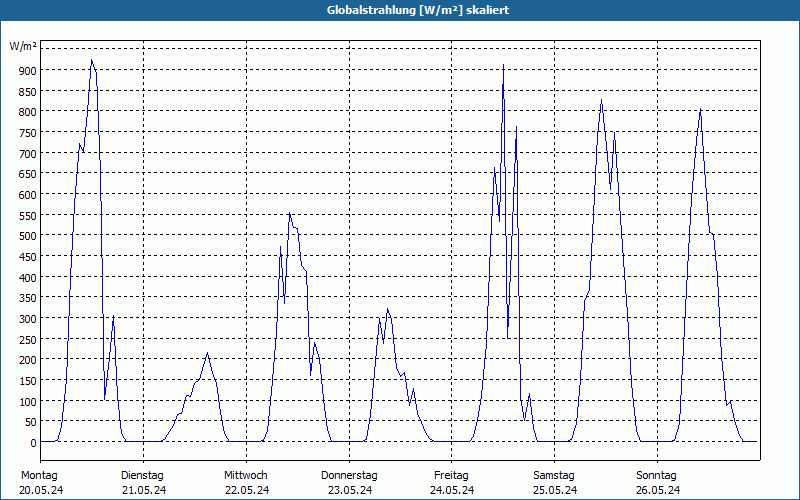Select the 'Samstag' day label
Screen dimensions: 800x500
(554, 476)
